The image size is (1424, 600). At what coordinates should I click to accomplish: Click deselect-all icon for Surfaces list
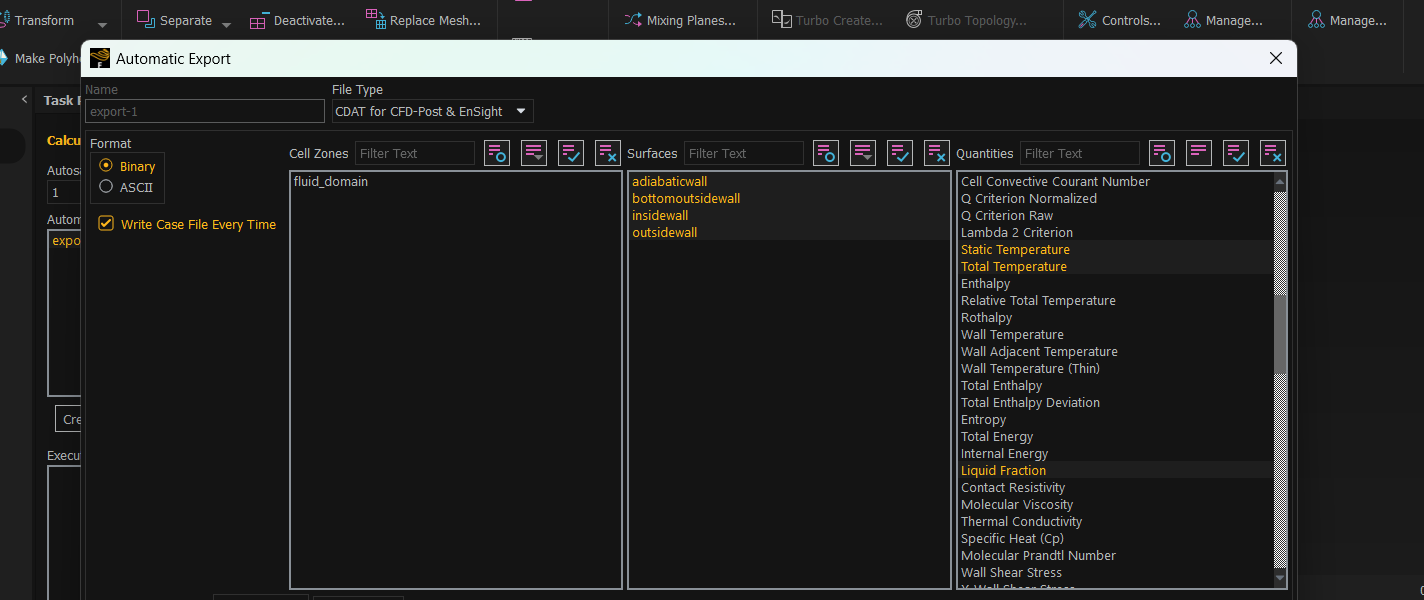tap(937, 153)
